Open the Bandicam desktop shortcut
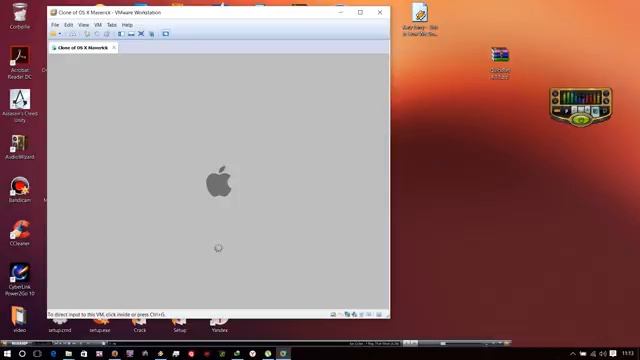 [20, 189]
